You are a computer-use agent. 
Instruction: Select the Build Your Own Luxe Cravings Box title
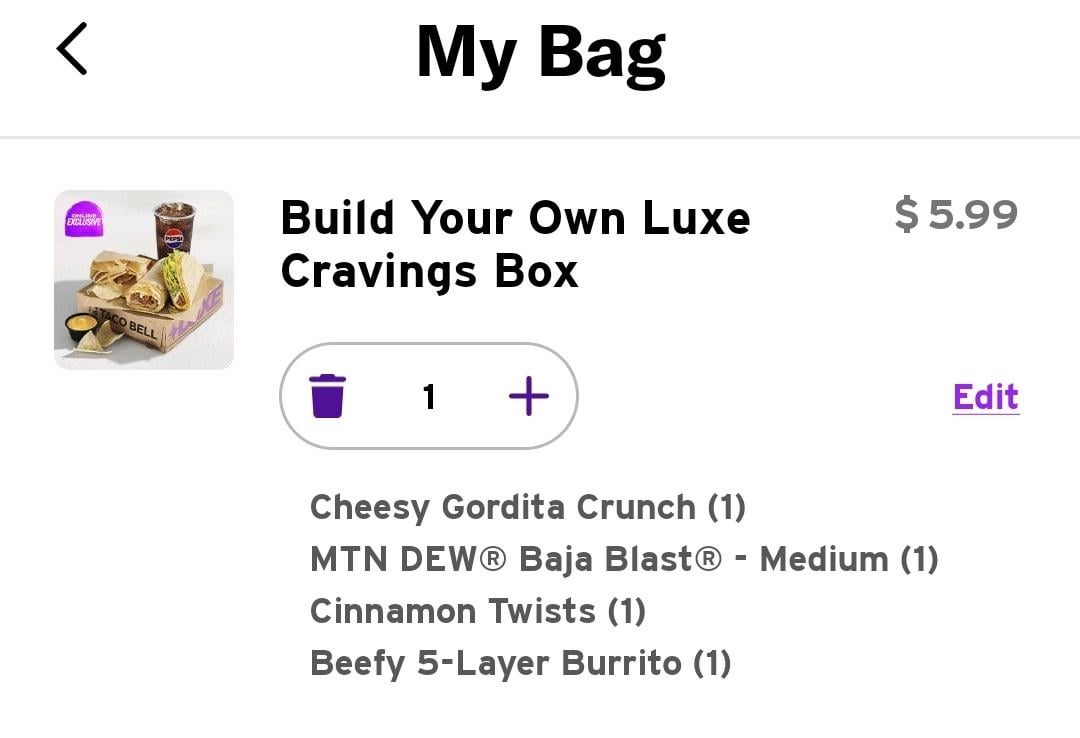coord(514,244)
